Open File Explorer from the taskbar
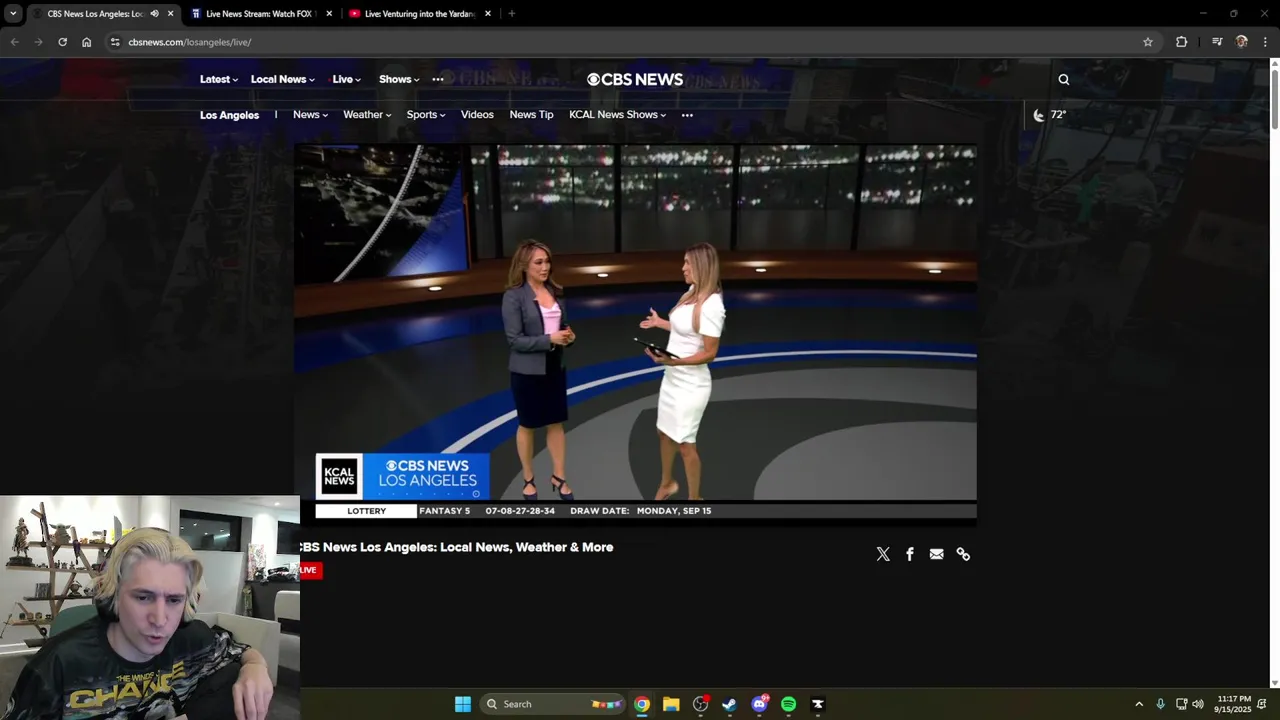Screen dimensions: 1280x720 coord(671,704)
